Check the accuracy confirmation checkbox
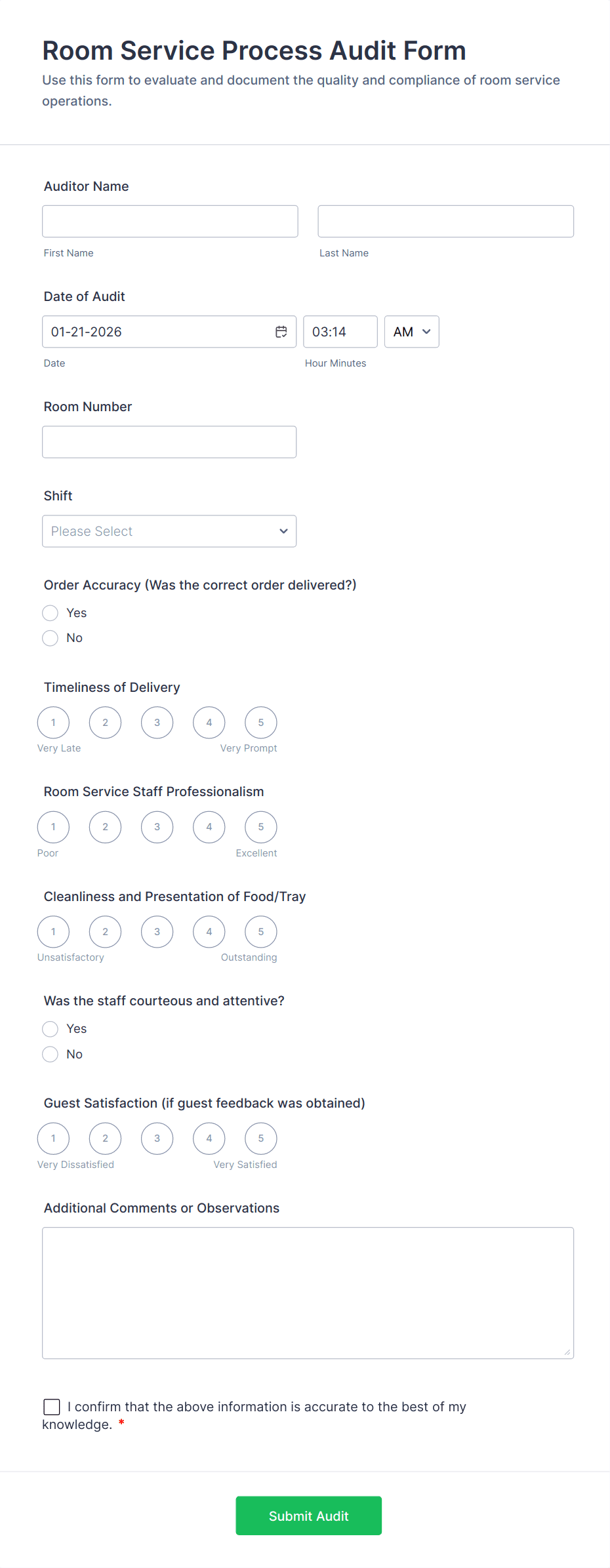Screen dimensions: 610x1568 coord(52,1407)
